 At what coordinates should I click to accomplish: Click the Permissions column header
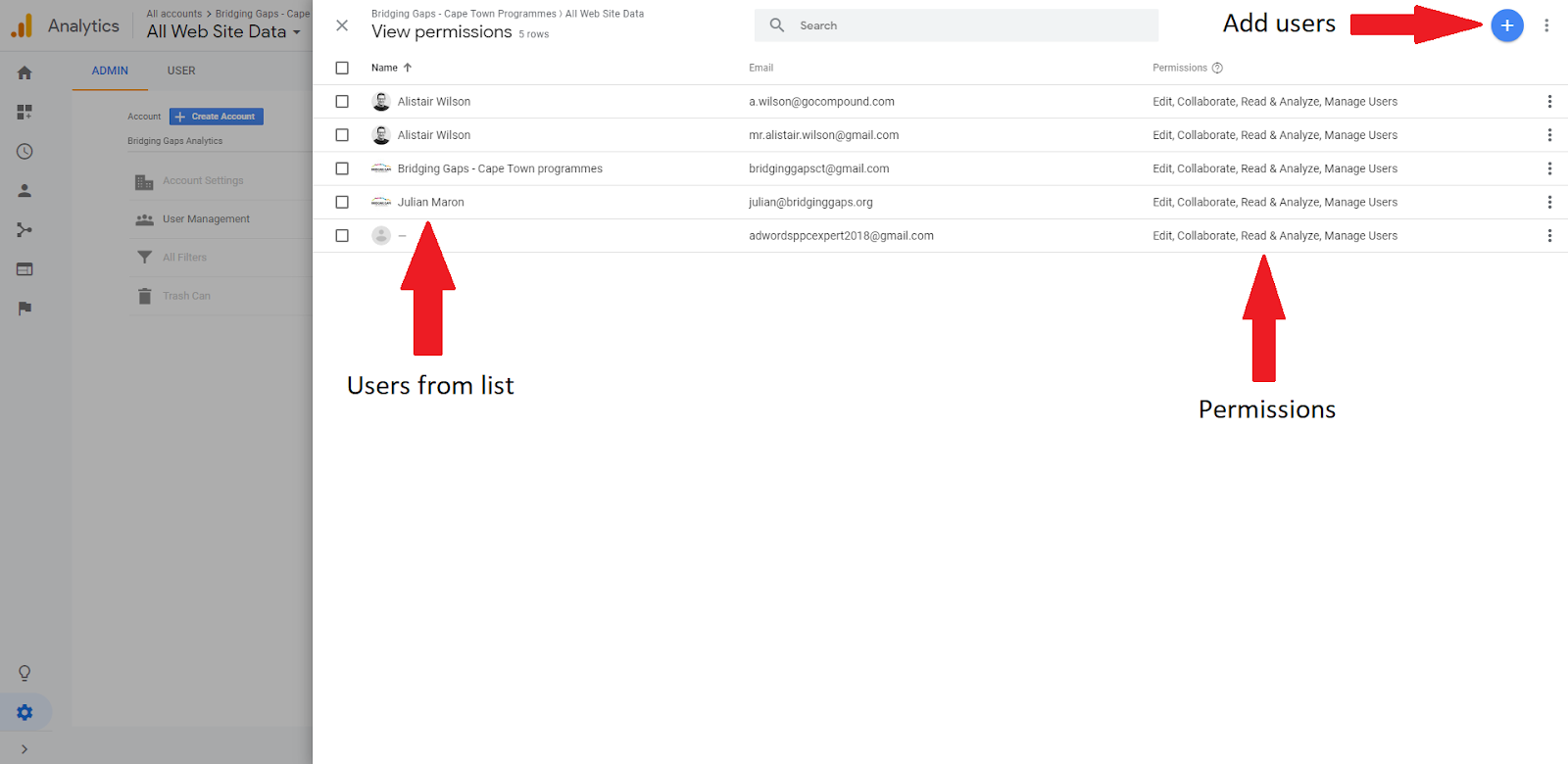(1180, 68)
